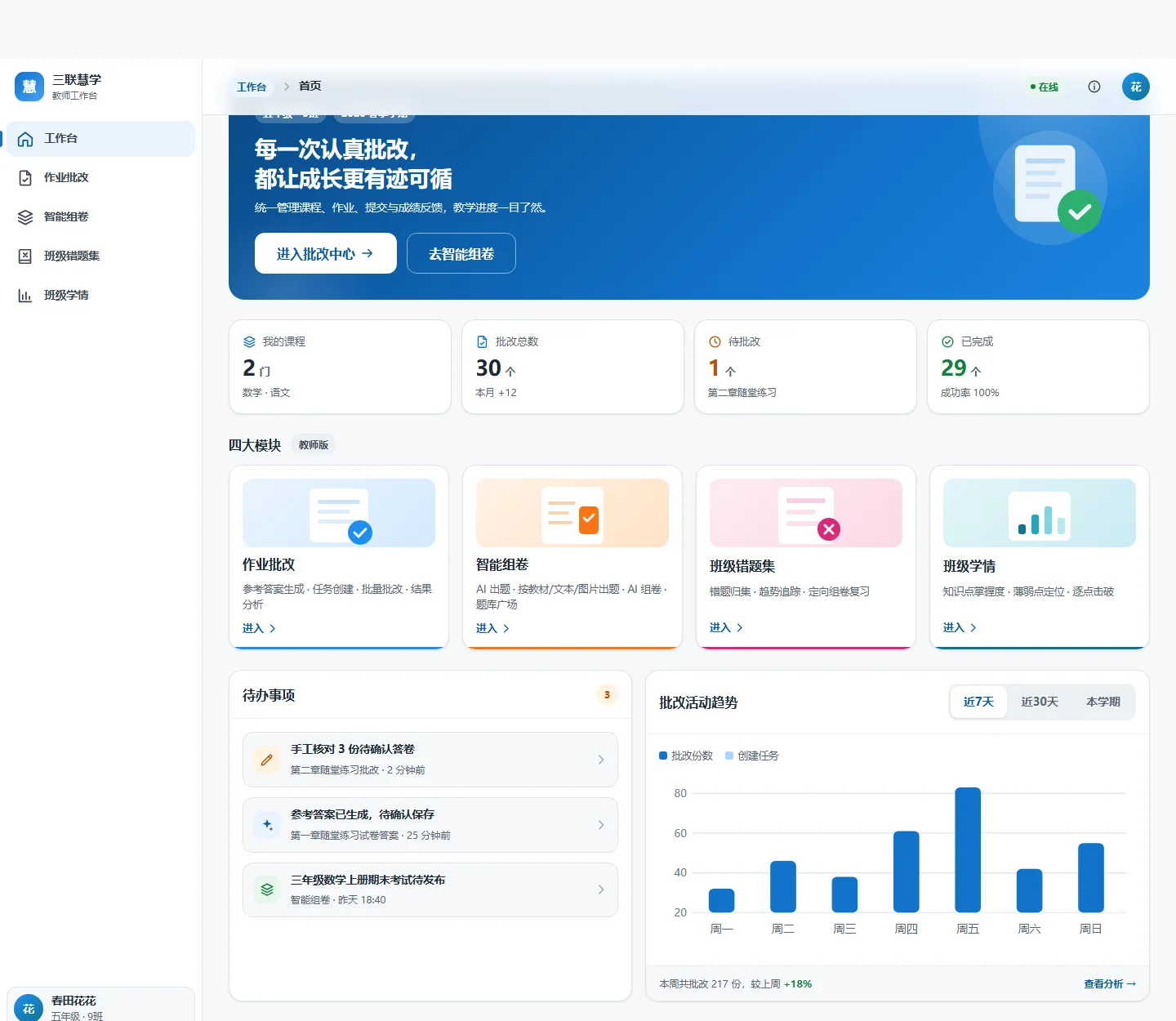Expand the 参考答案已生成 task chevron
The height and width of the screenshot is (1021, 1176).
pyautogui.click(x=601, y=825)
